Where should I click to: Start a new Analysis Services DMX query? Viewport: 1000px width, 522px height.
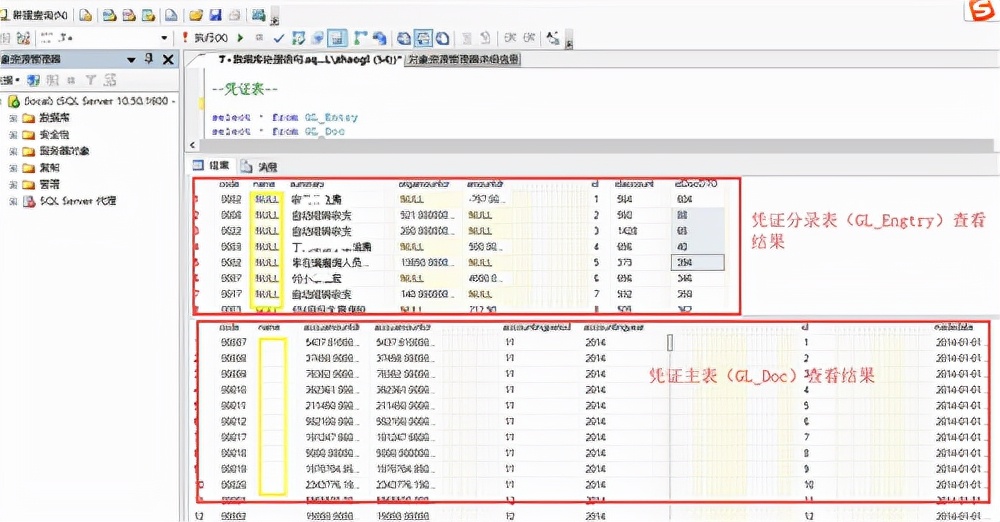[129, 15]
